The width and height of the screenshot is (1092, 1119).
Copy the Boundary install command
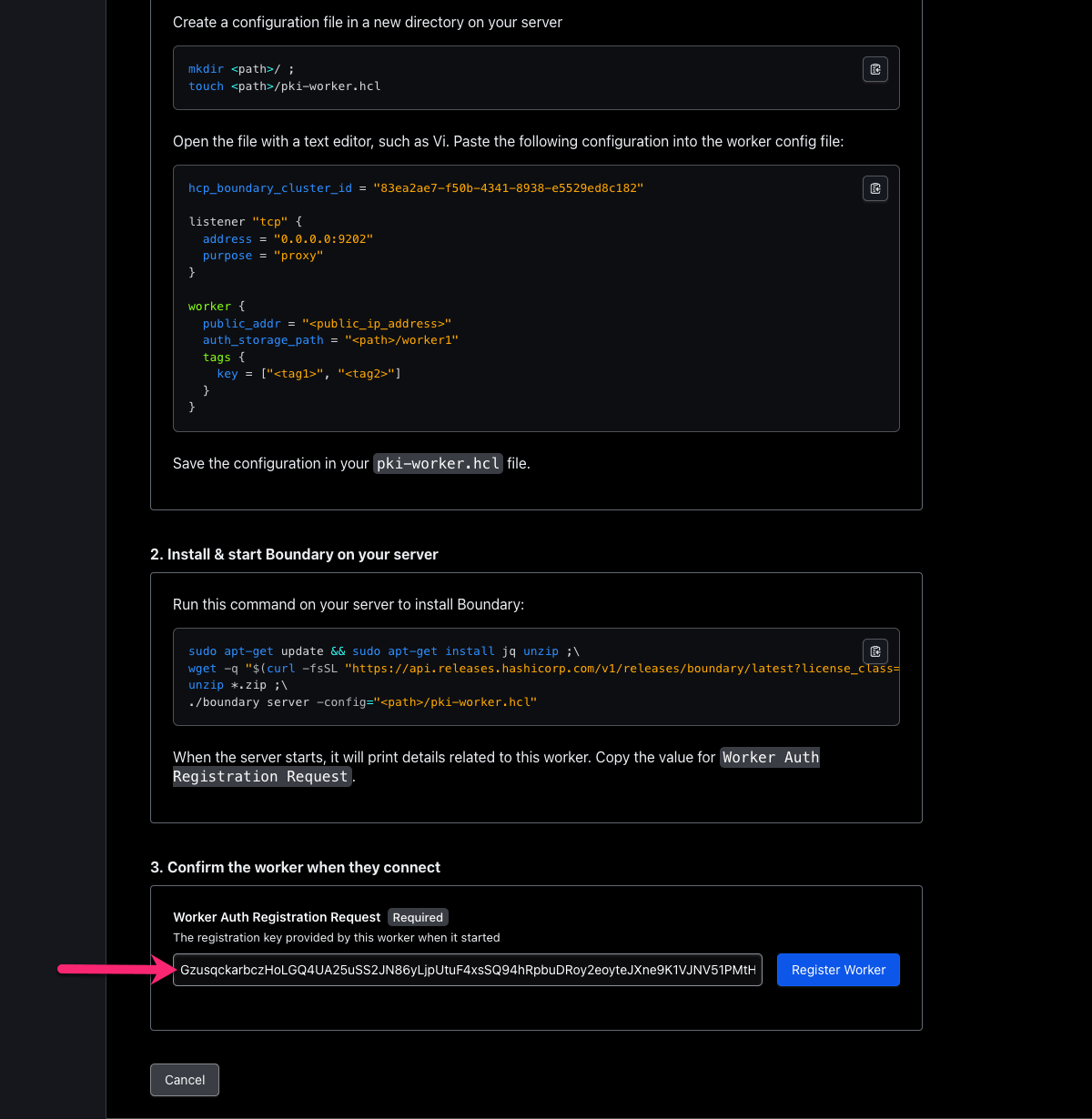pyautogui.click(x=875, y=651)
